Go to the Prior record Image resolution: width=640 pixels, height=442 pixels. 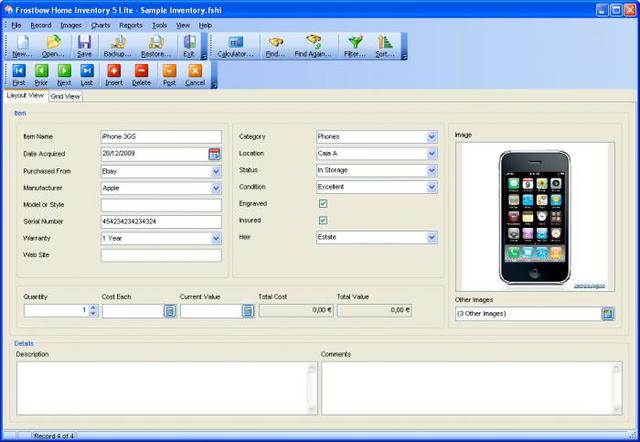(41, 75)
